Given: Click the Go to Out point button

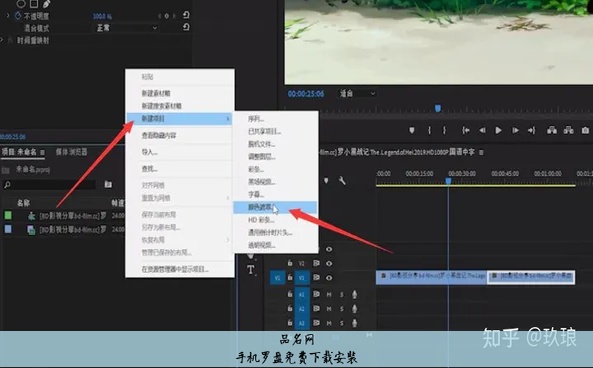Looking at the screenshot, I should click(x=531, y=130).
